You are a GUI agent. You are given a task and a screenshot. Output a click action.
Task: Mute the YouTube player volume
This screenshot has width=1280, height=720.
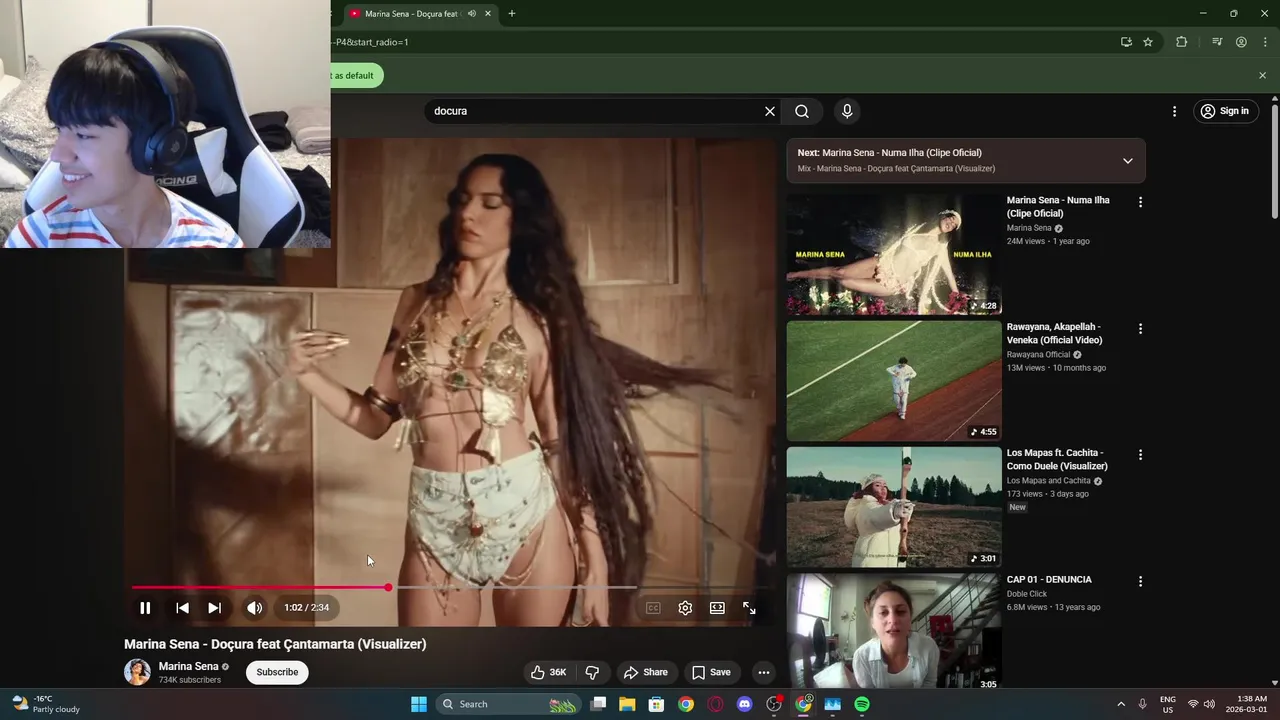click(x=255, y=608)
